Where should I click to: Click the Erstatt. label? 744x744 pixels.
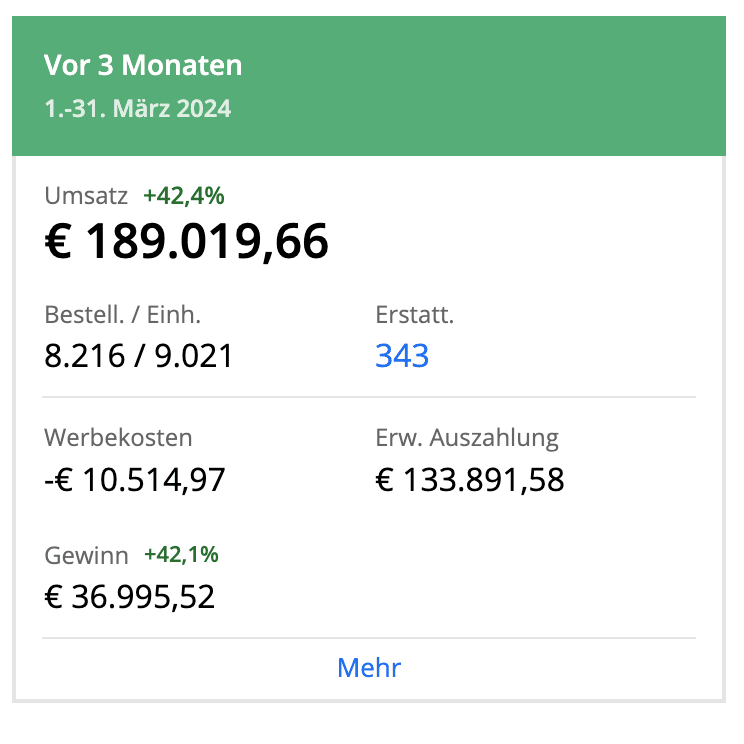(x=414, y=315)
